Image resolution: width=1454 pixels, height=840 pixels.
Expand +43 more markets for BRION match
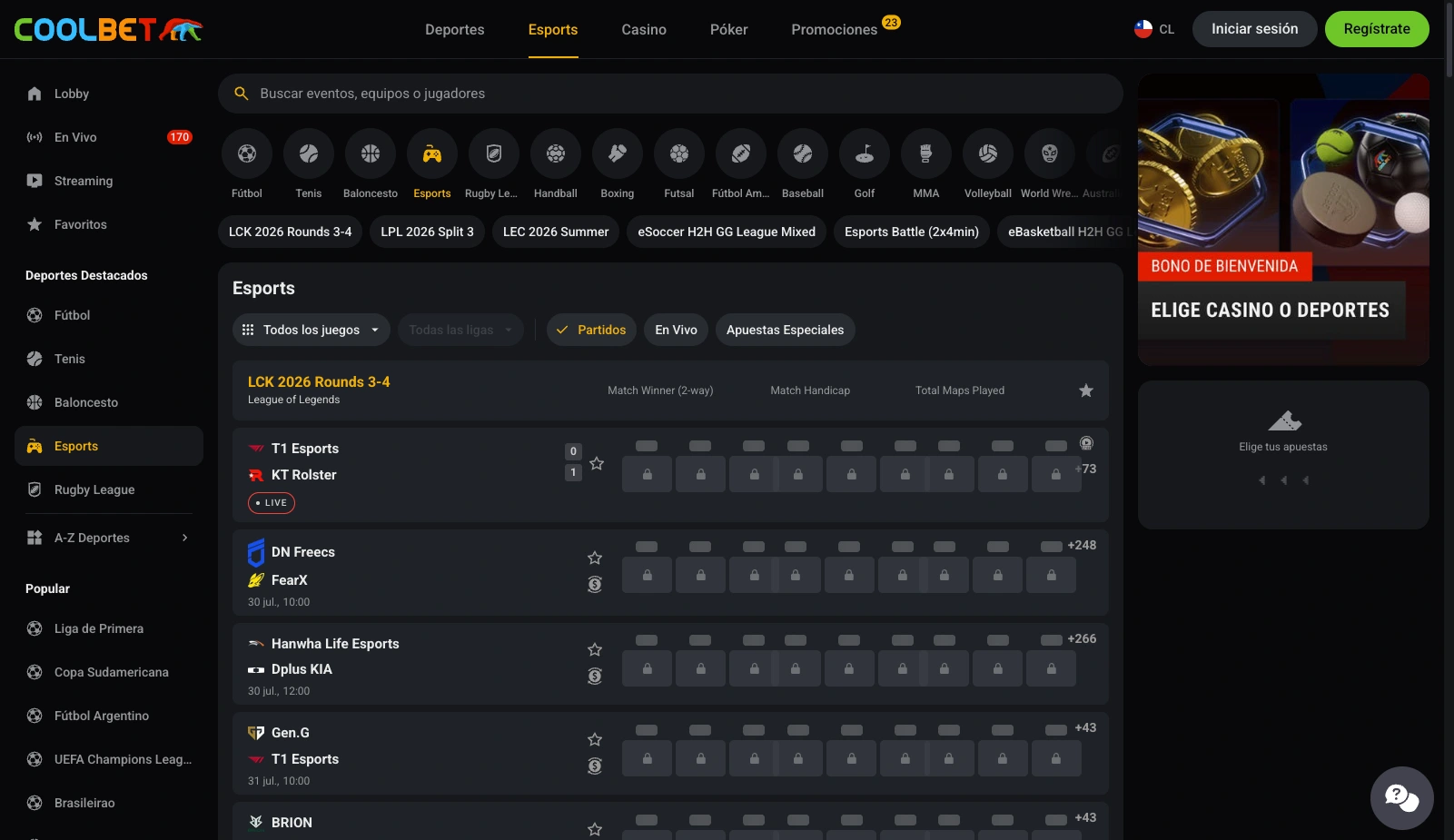click(x=1085, y=818)
